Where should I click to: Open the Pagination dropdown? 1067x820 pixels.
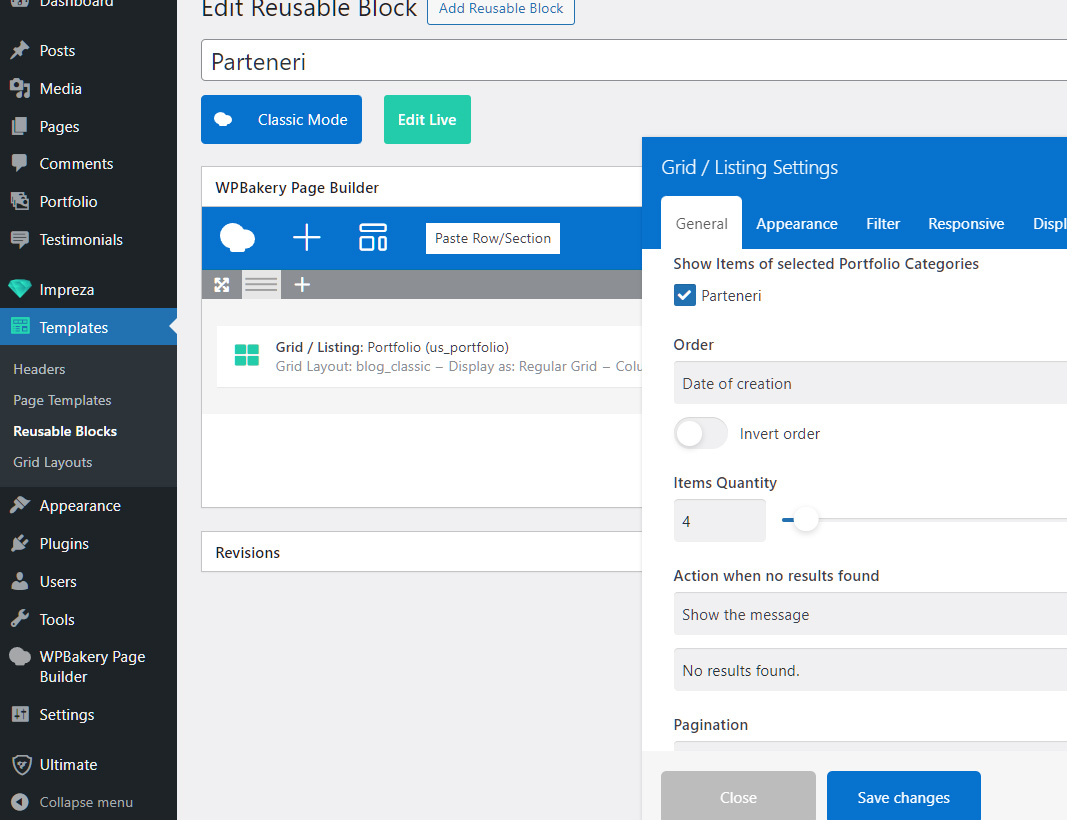870,747
